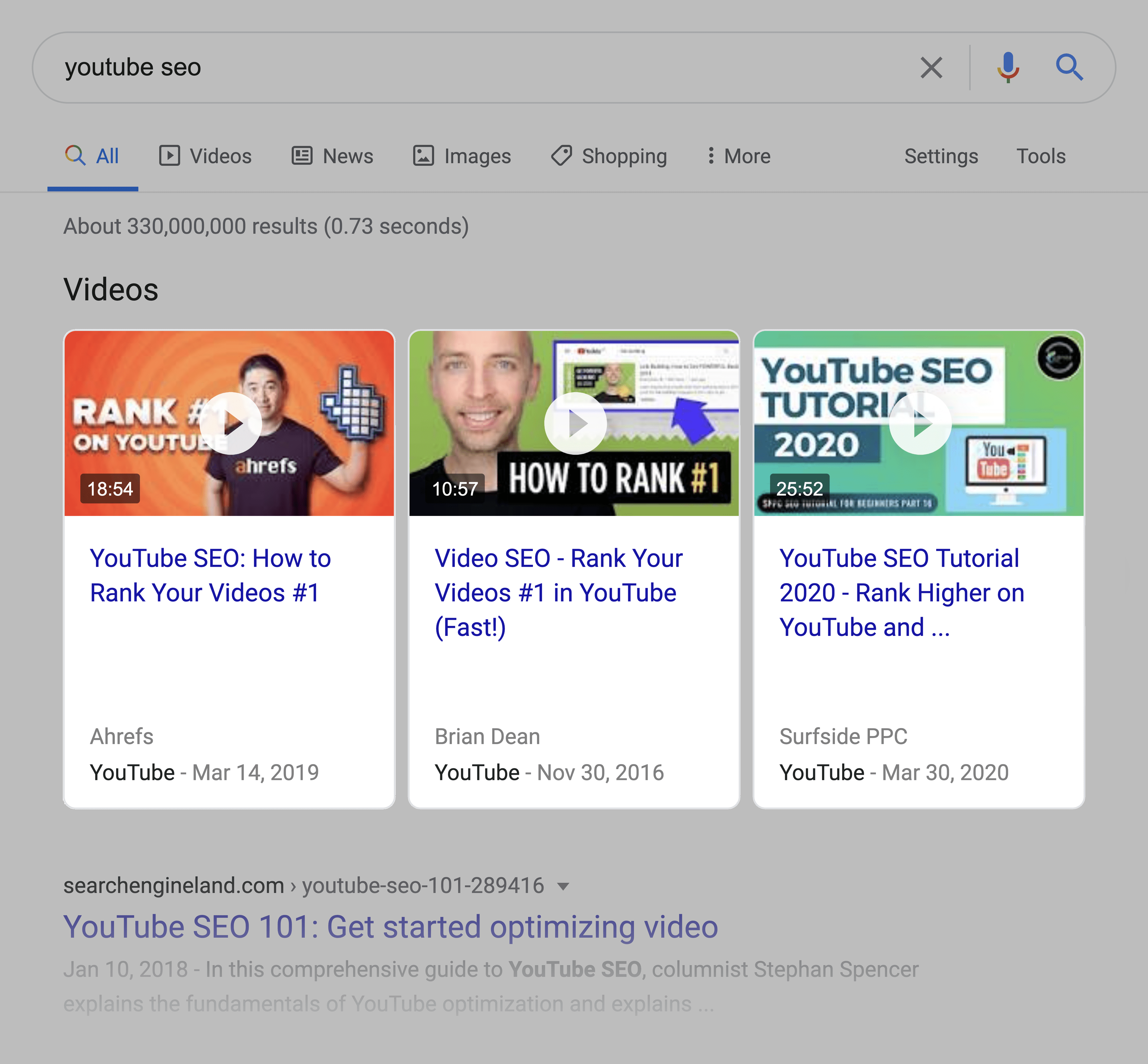Open the Shopping tab
This screenshot has width=1148, height=1064.
(x=609, y=156)
